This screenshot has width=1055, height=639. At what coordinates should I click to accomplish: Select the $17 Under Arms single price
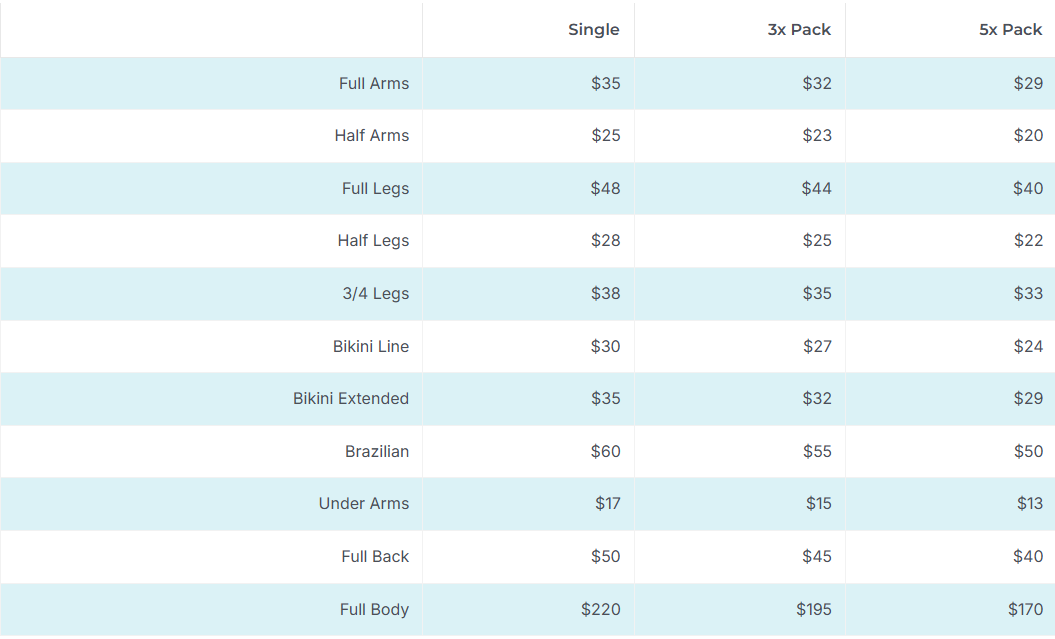pos(608,504)
